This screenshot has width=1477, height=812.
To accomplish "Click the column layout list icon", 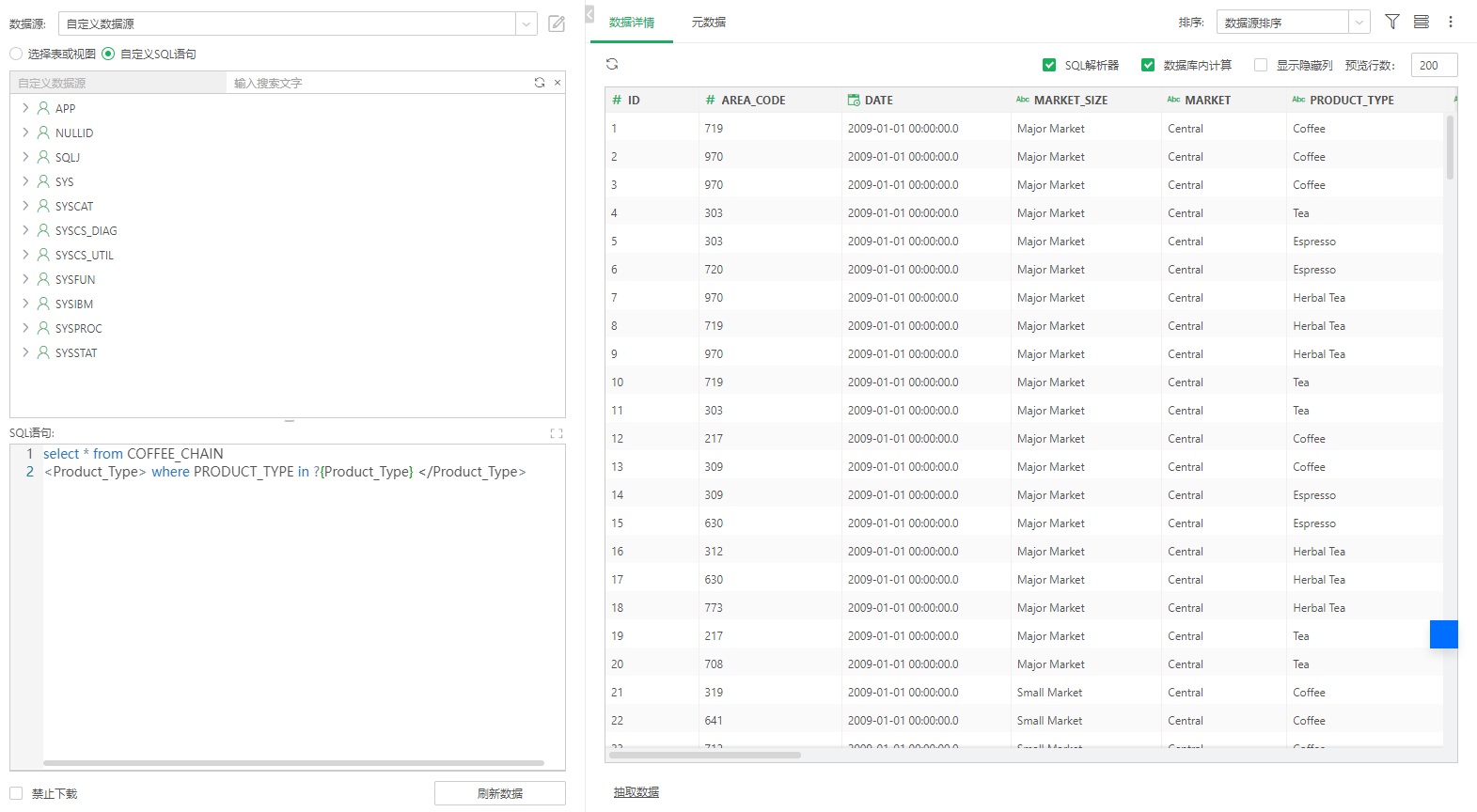I will point(1422,22).
